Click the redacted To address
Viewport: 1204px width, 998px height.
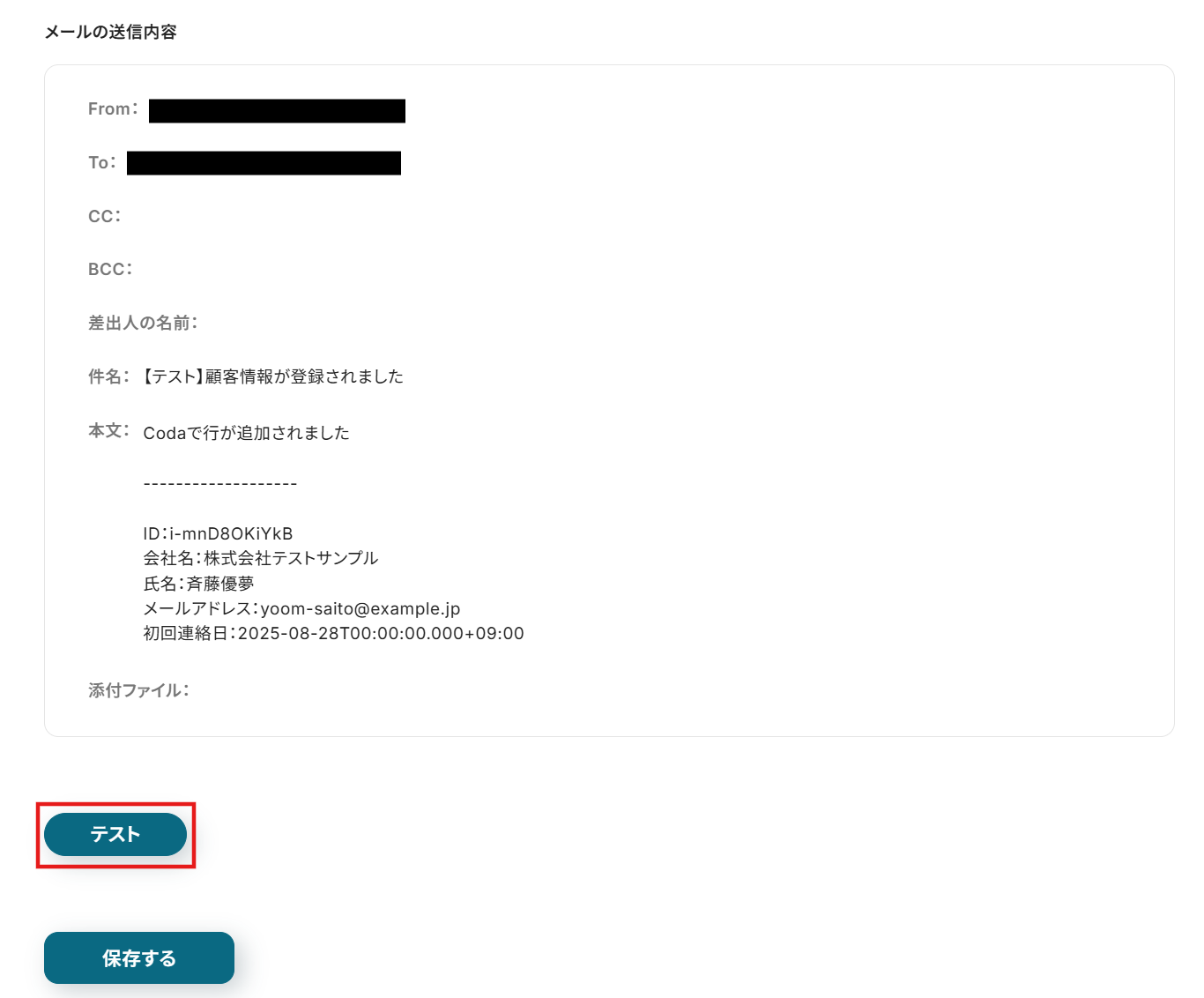[x=264, y=163]
